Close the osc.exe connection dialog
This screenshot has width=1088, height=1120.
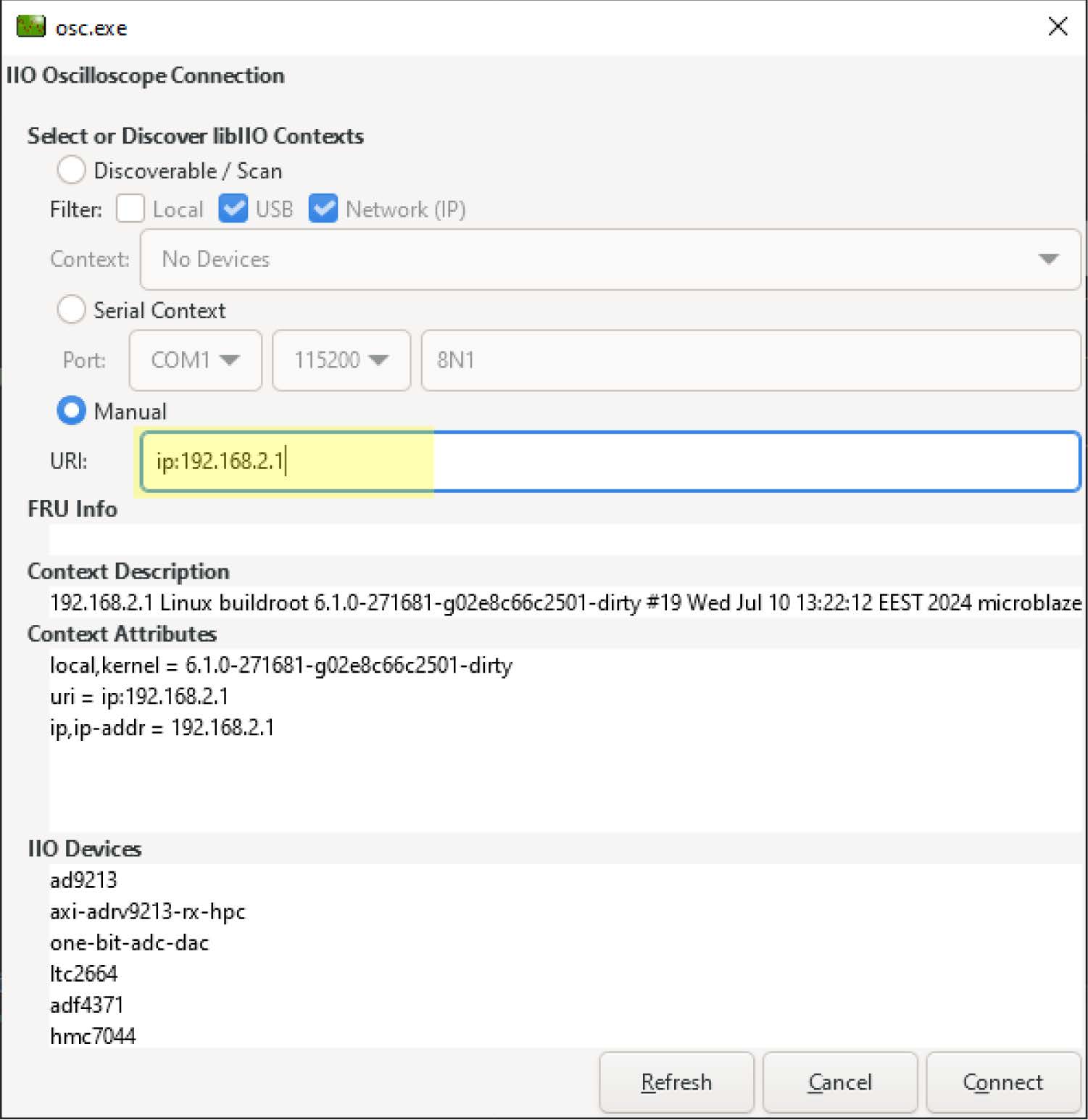1058,27
